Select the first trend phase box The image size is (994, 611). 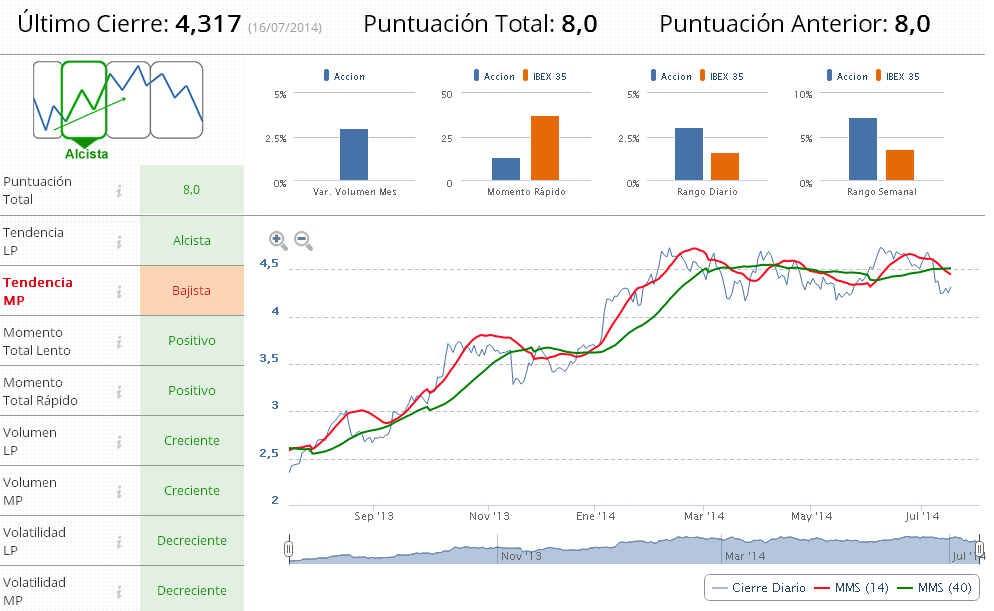(x=47, y=100)
